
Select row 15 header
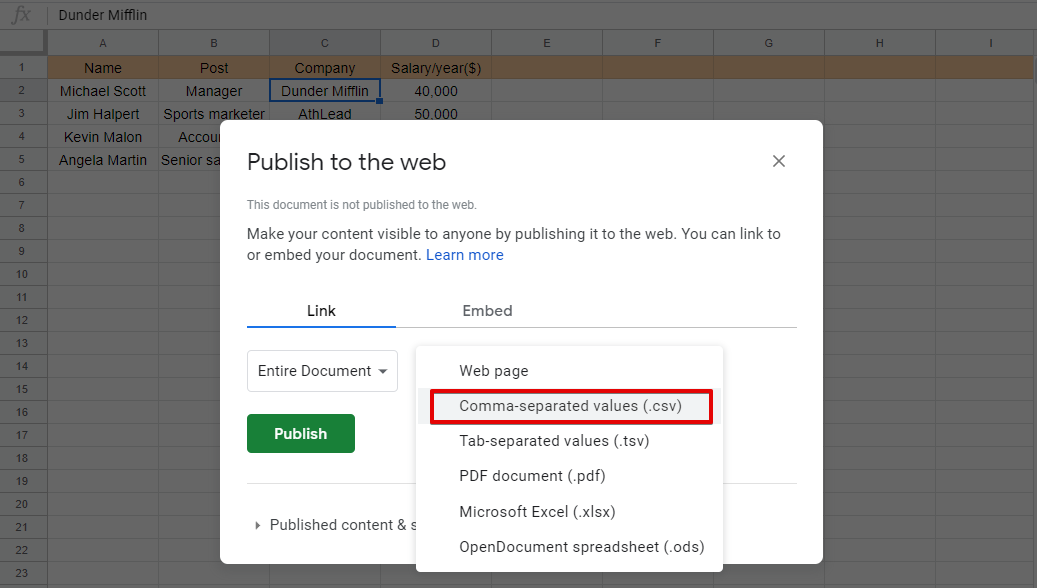click(x=22, y=389)
